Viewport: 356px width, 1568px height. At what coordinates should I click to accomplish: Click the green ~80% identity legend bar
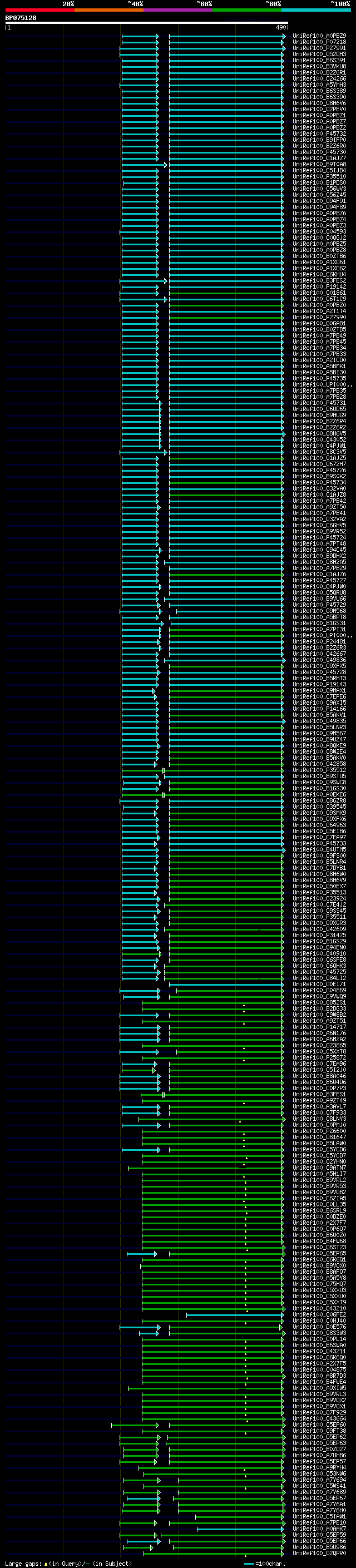coord(247,10)
